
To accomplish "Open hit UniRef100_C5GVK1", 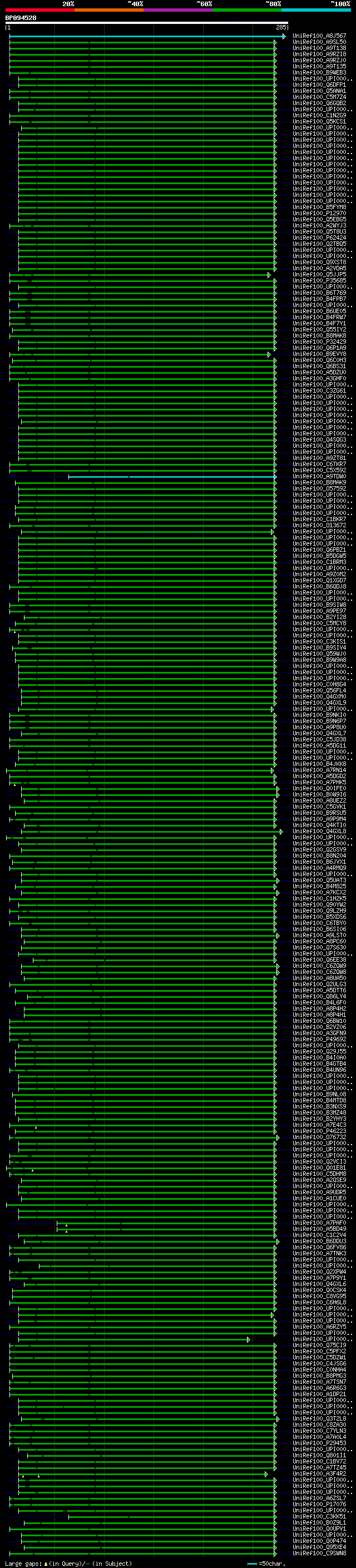I will coord(319,807).
